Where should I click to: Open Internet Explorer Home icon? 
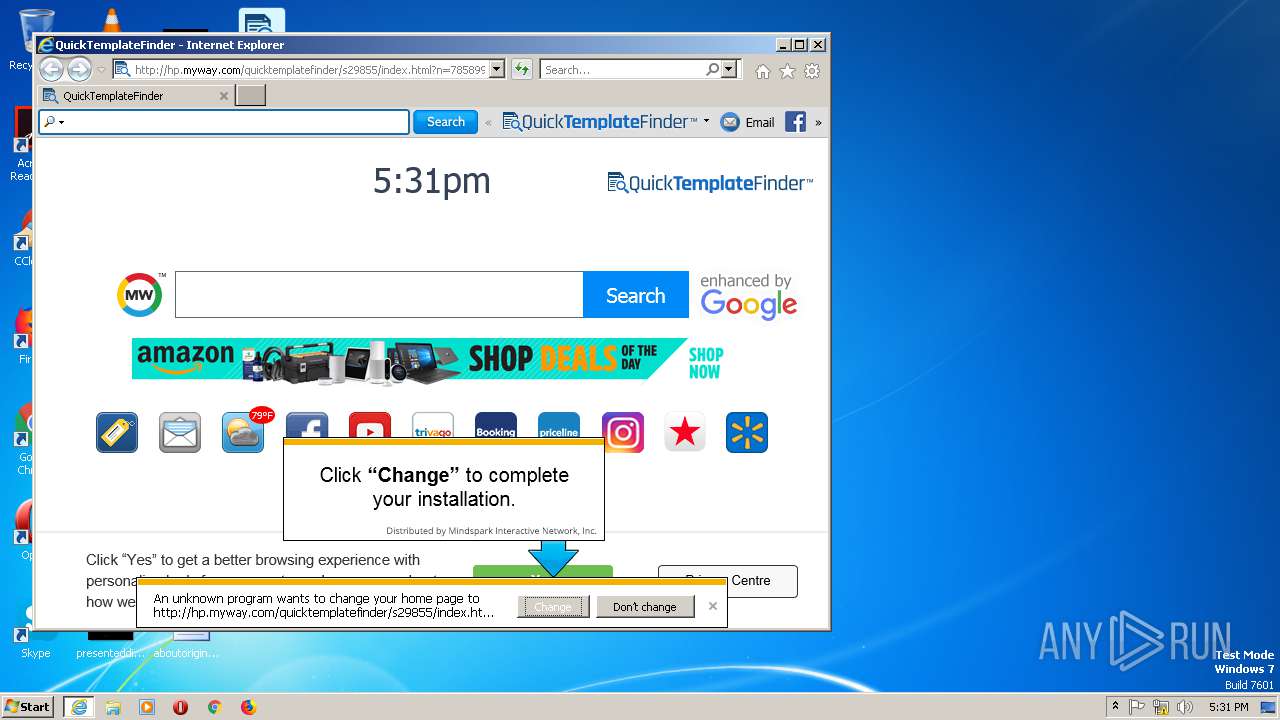pos(763,71)
